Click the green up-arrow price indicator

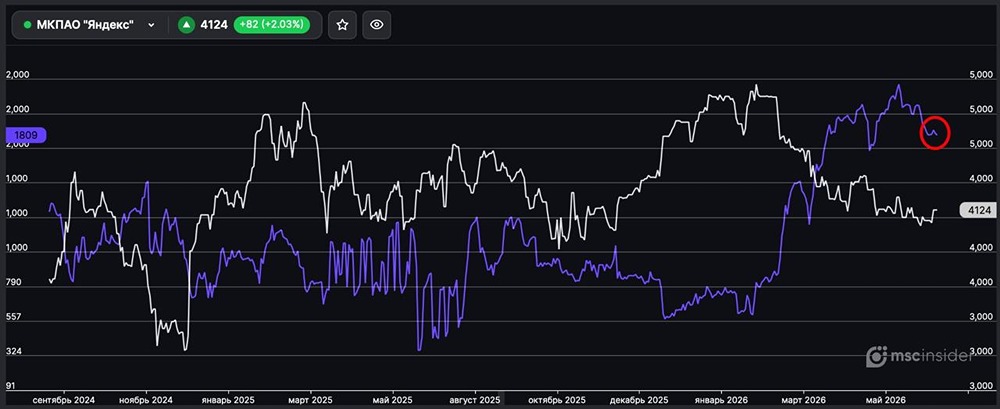[x=186, y=25]
